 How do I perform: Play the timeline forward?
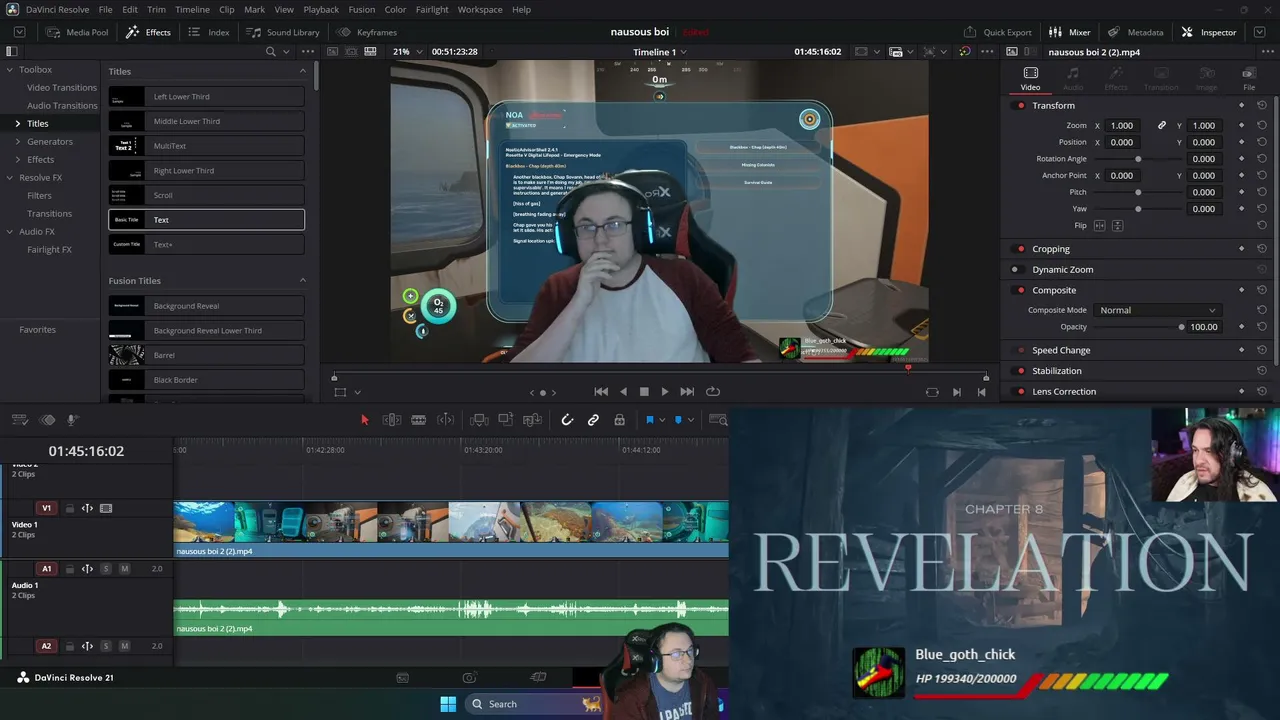click(665, 392)
